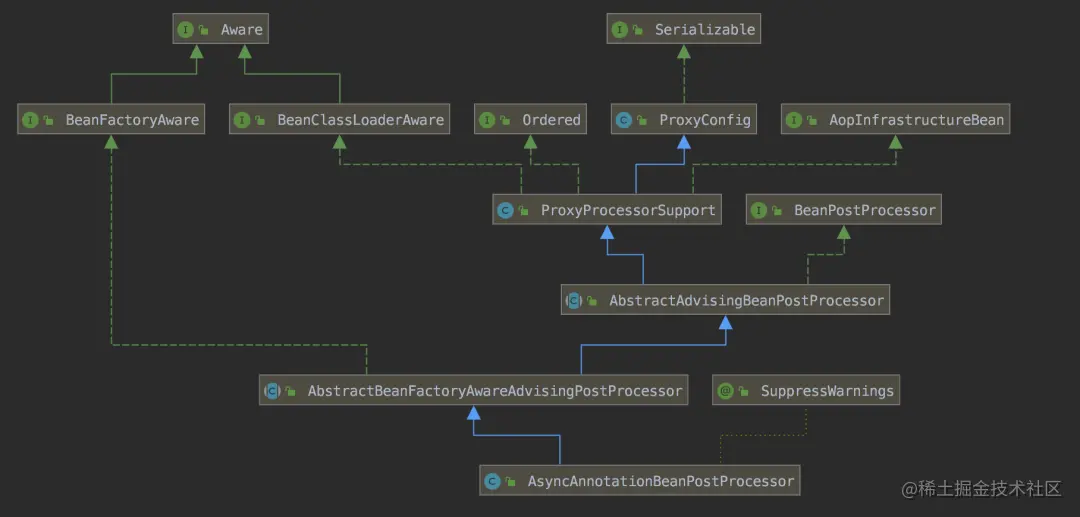Click the abstract class icon on AbstractBeanFactoryAwareAdvisingPostProcessor

[x=272, y=391]
